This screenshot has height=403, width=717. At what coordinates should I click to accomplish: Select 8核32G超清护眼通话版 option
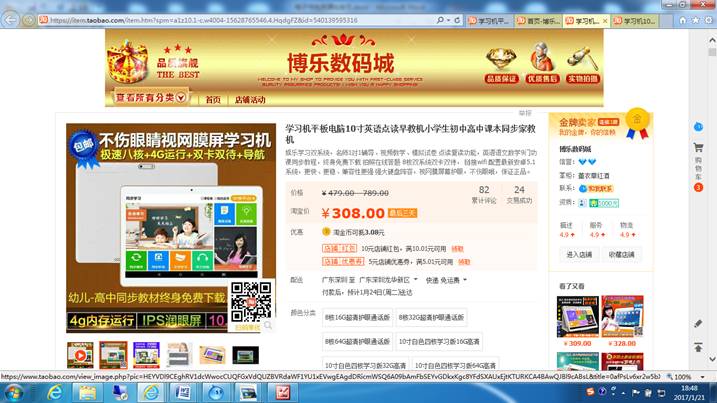(431, 317)
